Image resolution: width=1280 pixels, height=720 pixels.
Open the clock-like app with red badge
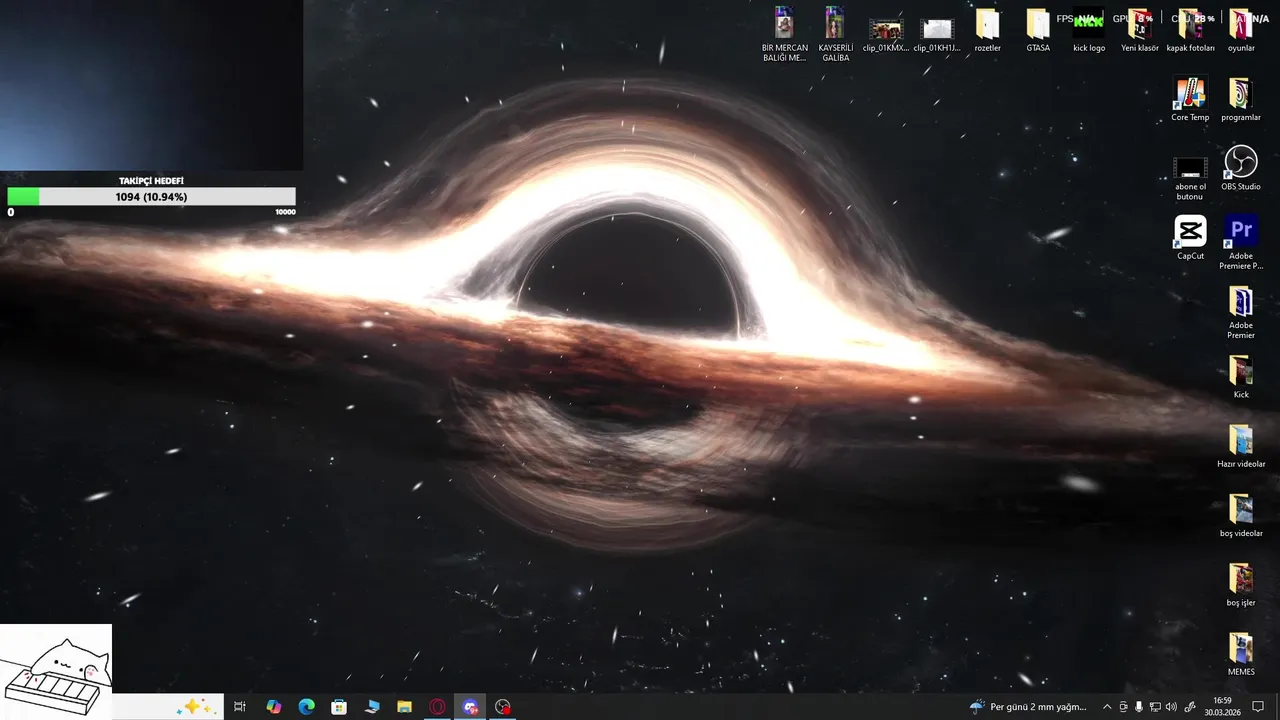point(503,707)
